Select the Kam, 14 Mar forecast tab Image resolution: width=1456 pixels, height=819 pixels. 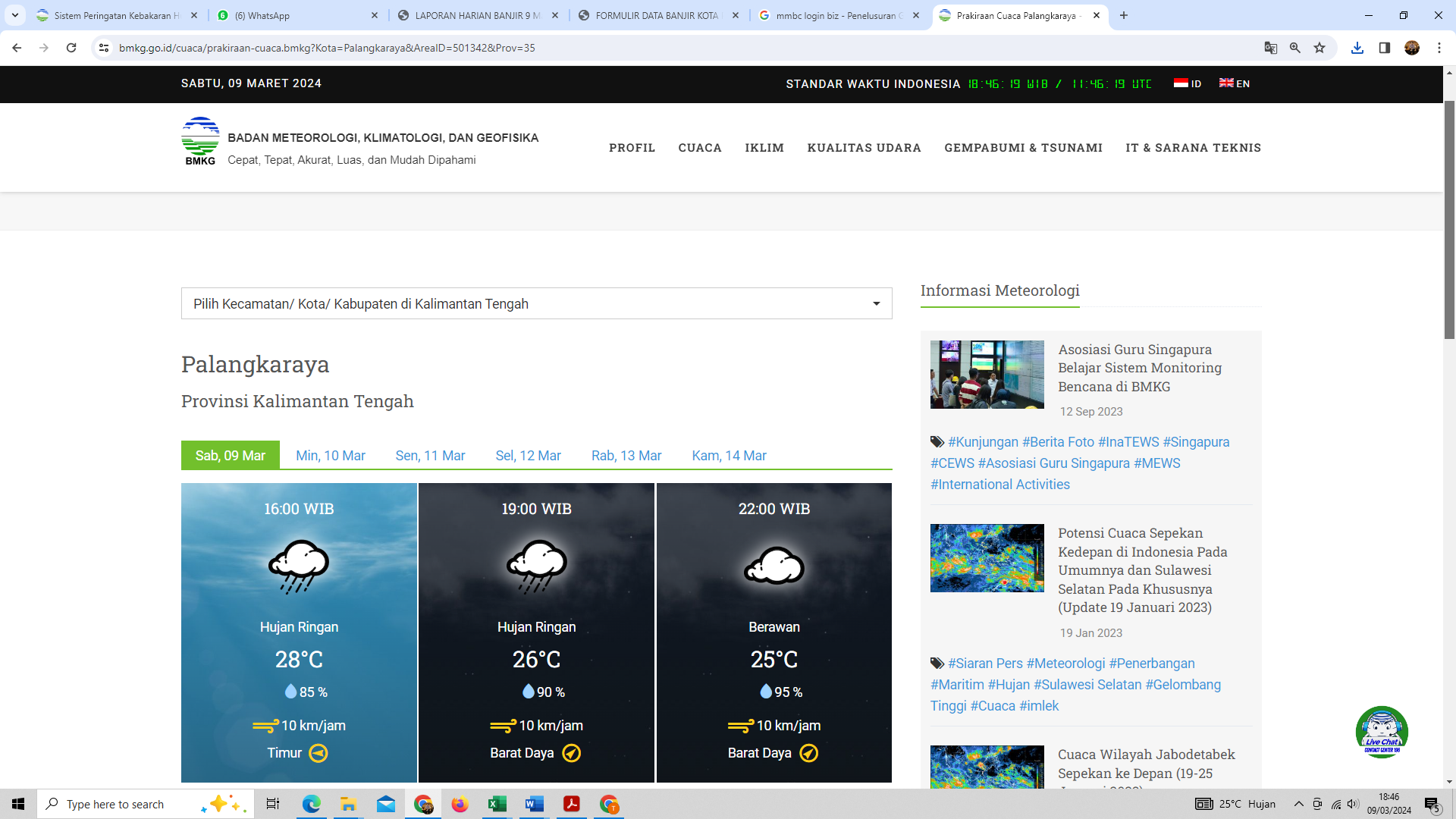tap(729, 456)
